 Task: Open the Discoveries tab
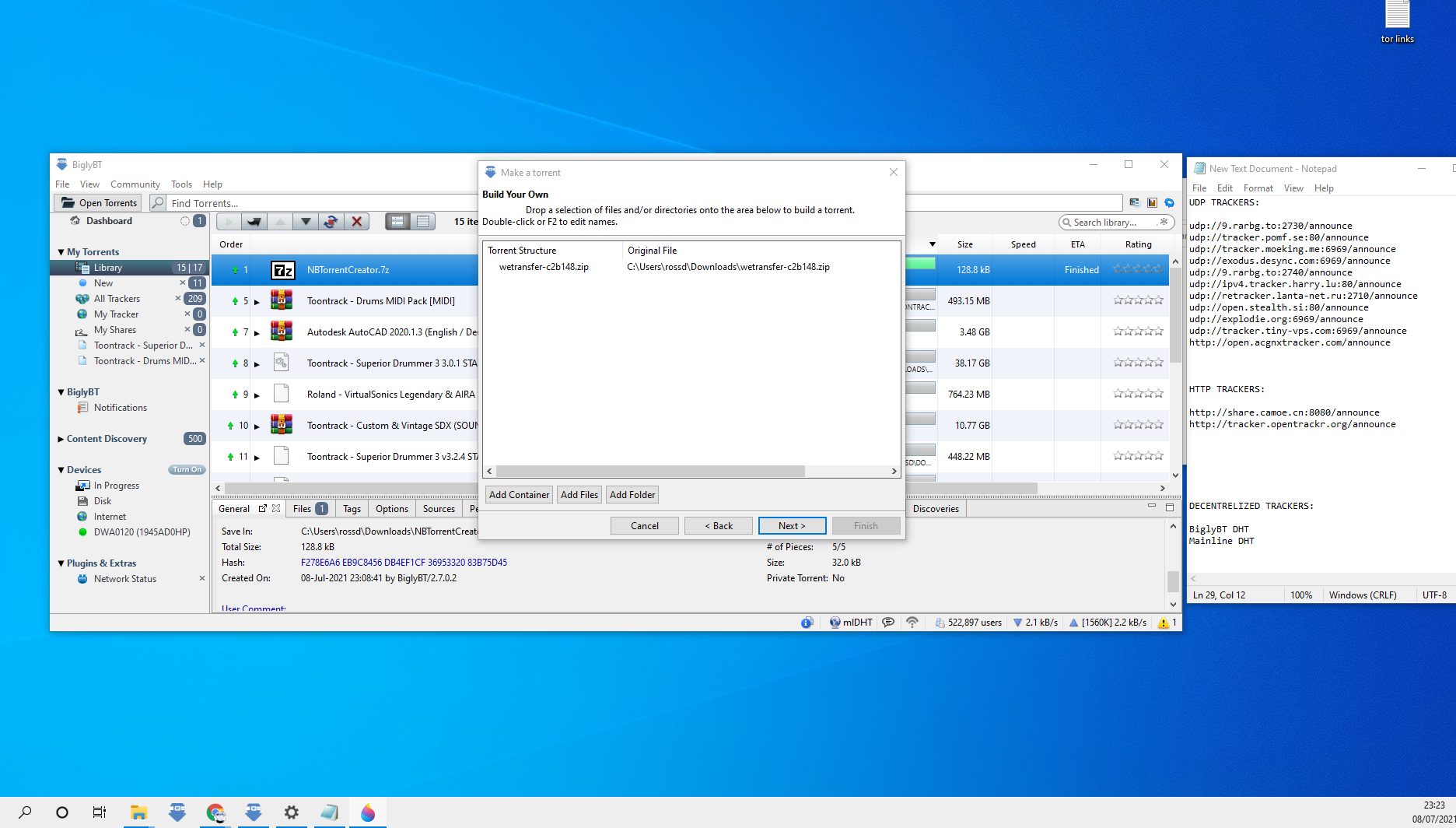[936, 509]
